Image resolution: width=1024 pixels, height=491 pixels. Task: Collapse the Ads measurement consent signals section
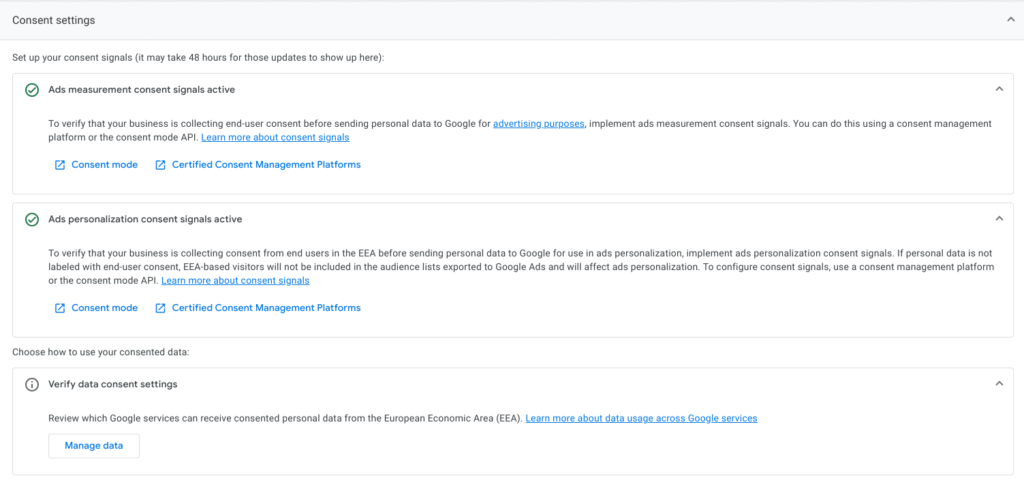point(998,89)
